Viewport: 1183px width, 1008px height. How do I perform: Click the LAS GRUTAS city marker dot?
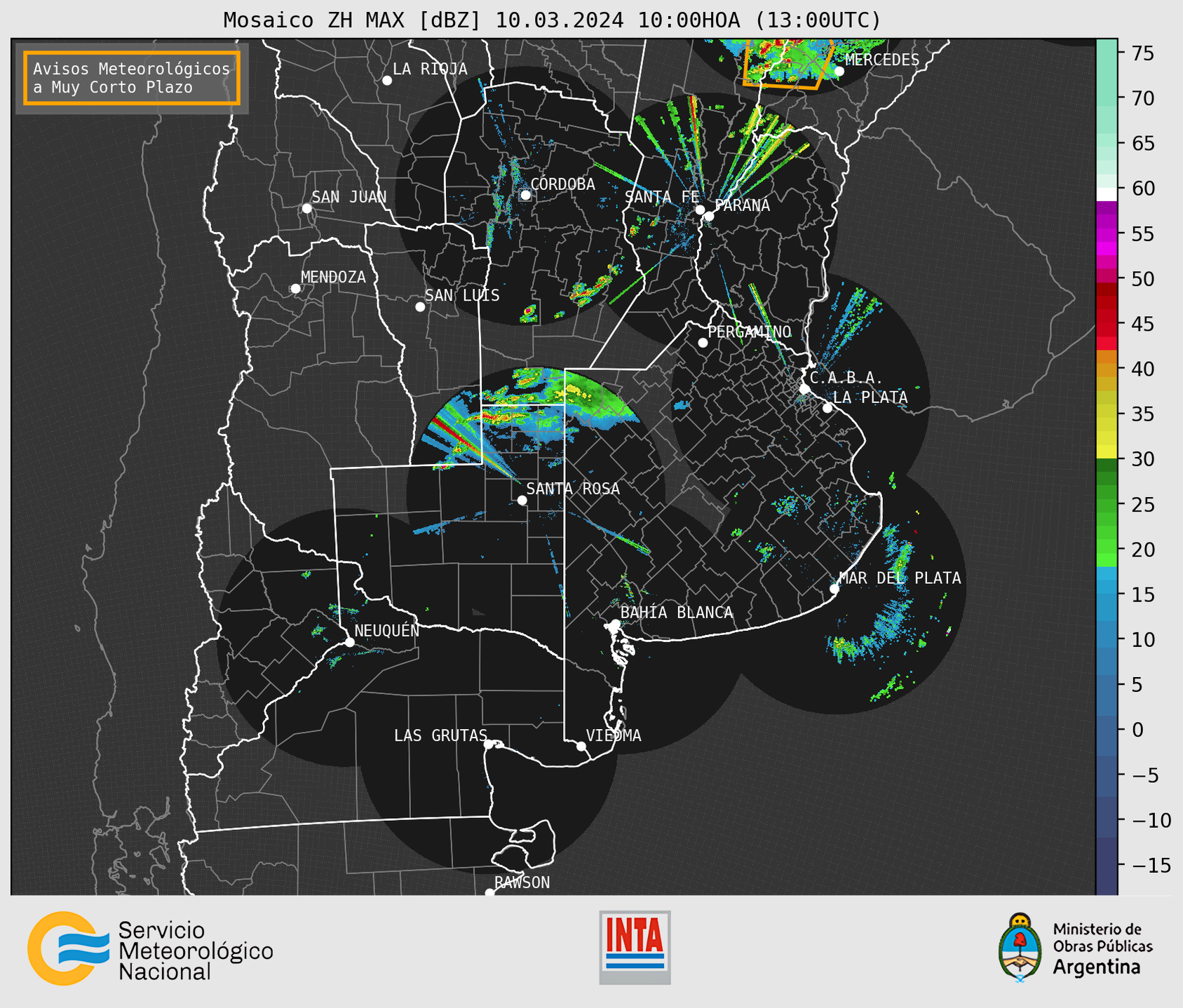(489, 744)
